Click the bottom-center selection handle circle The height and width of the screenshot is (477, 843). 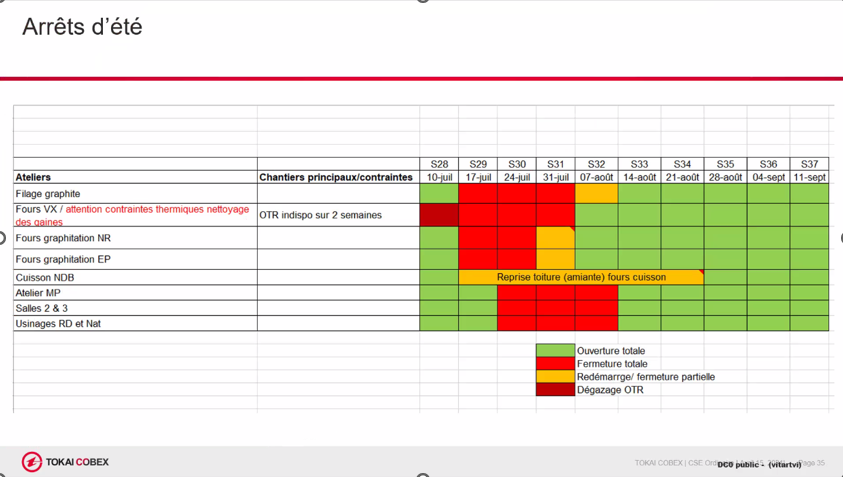coord(422,475)
